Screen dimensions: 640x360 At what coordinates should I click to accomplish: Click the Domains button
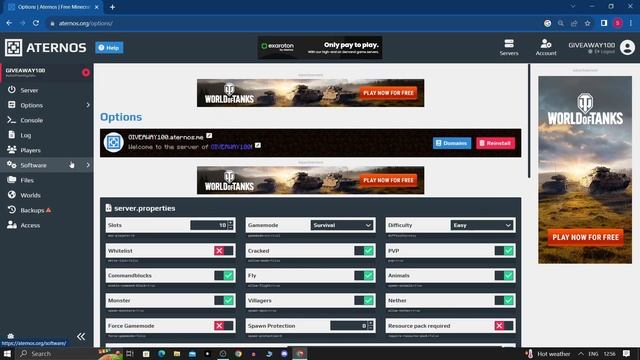point(452,143)
